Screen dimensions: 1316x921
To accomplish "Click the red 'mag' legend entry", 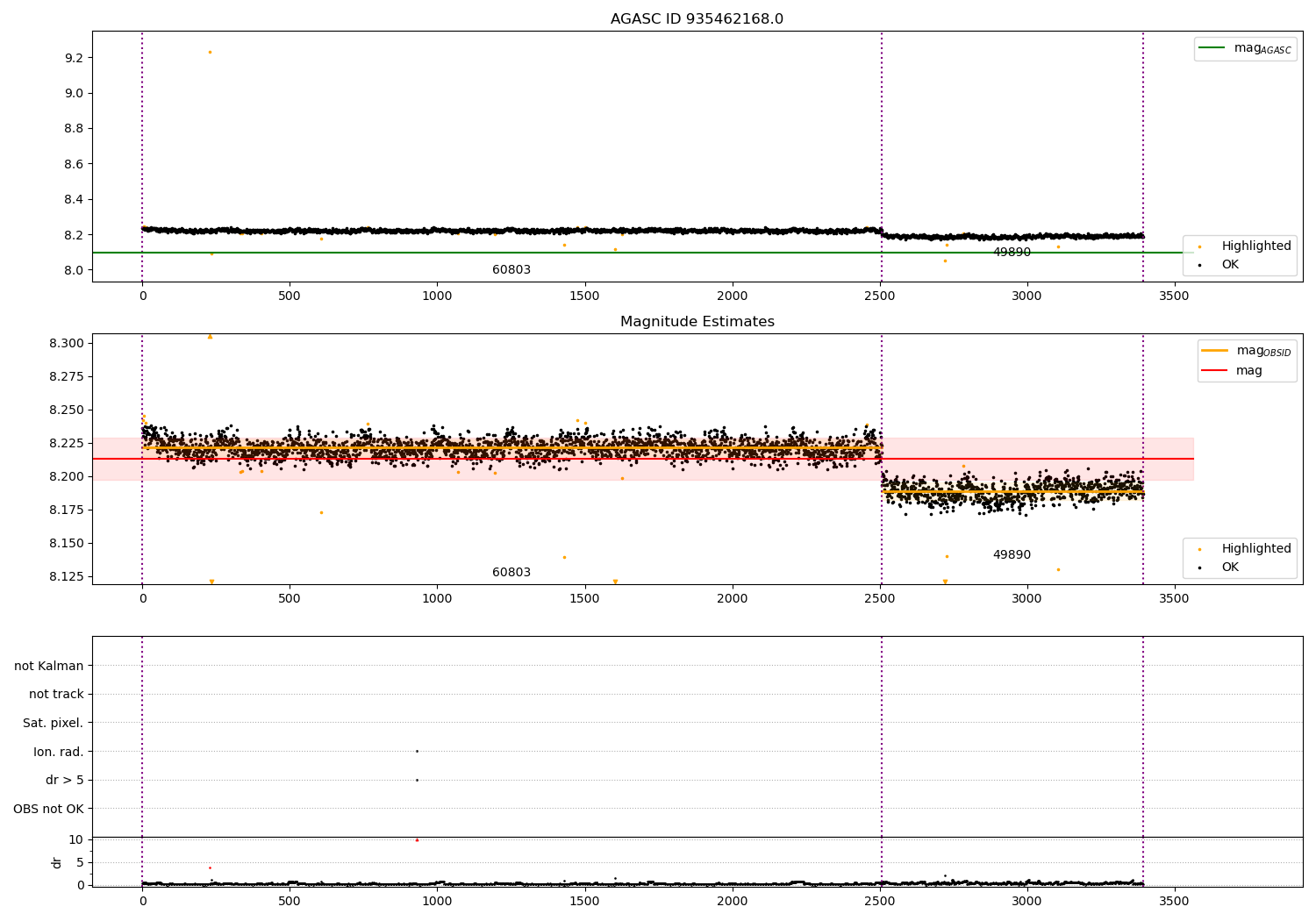I will tap(1232, 370).
